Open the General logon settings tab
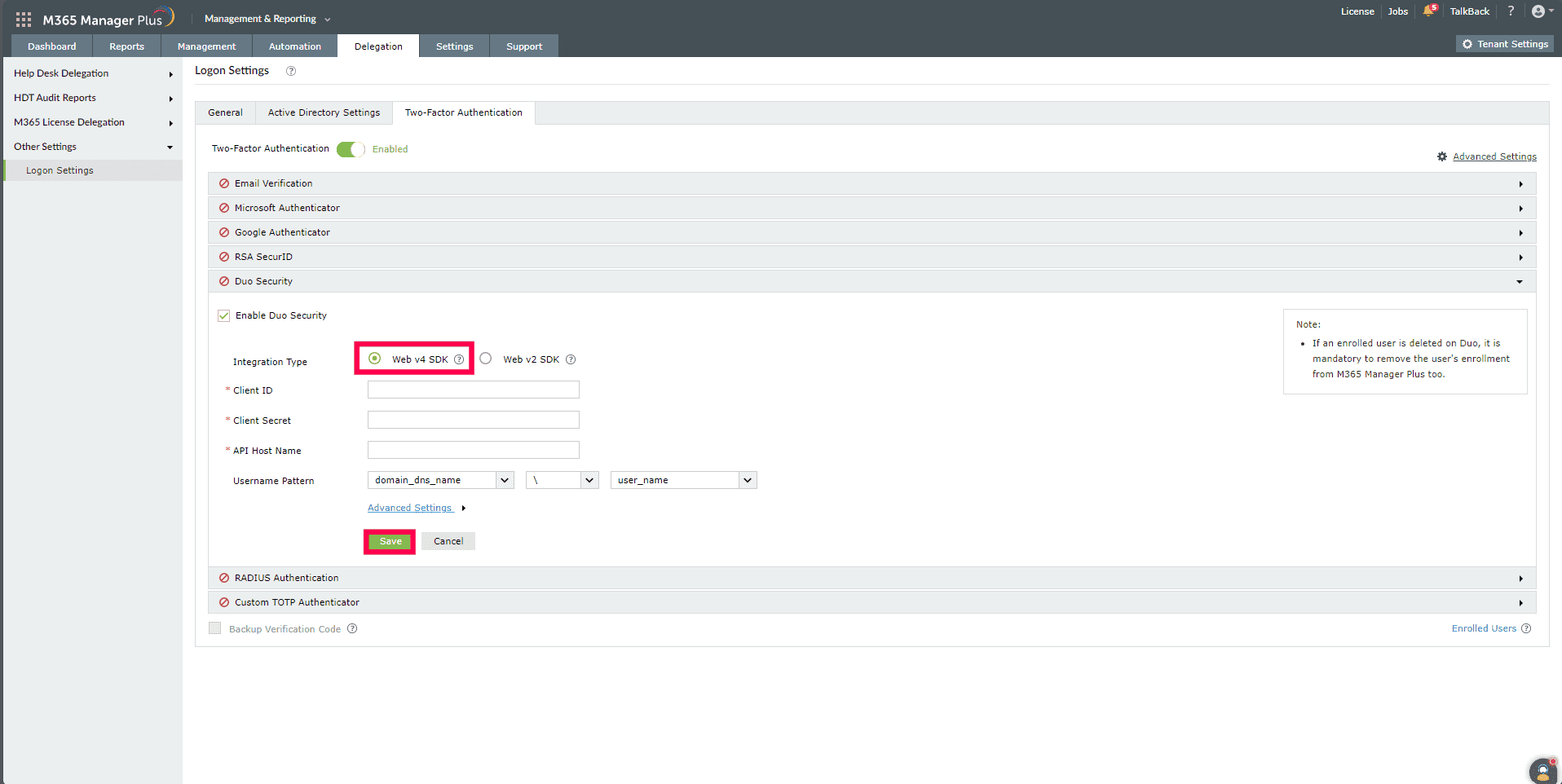 (x=225, y=112)
